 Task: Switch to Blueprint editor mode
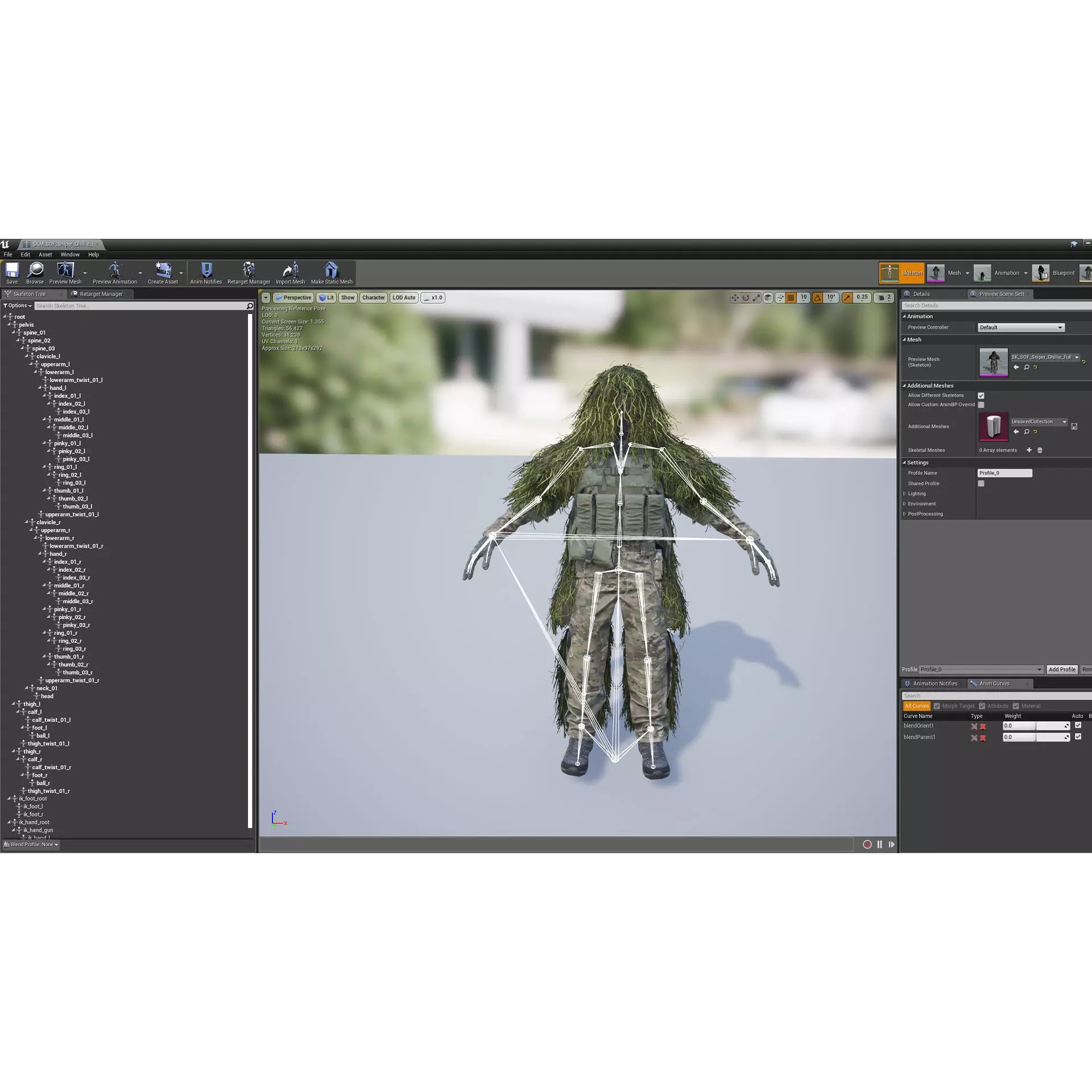(x=1054, y=273)
